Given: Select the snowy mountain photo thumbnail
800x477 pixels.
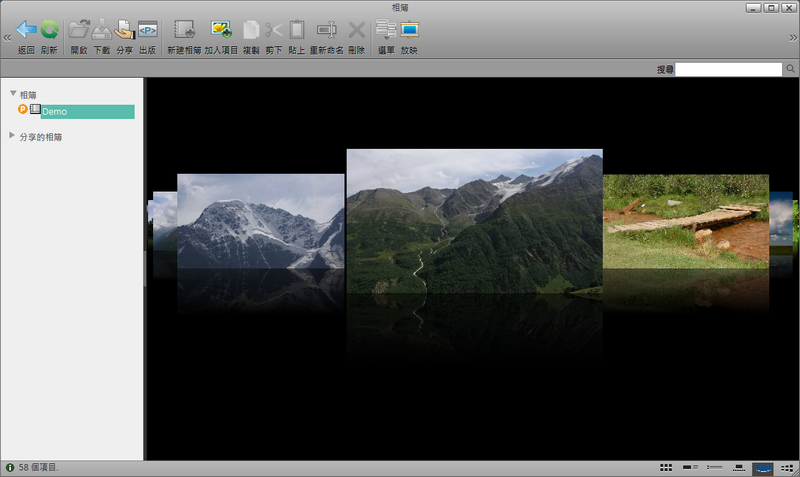Looking at the screenshot, I should [260, 220].
